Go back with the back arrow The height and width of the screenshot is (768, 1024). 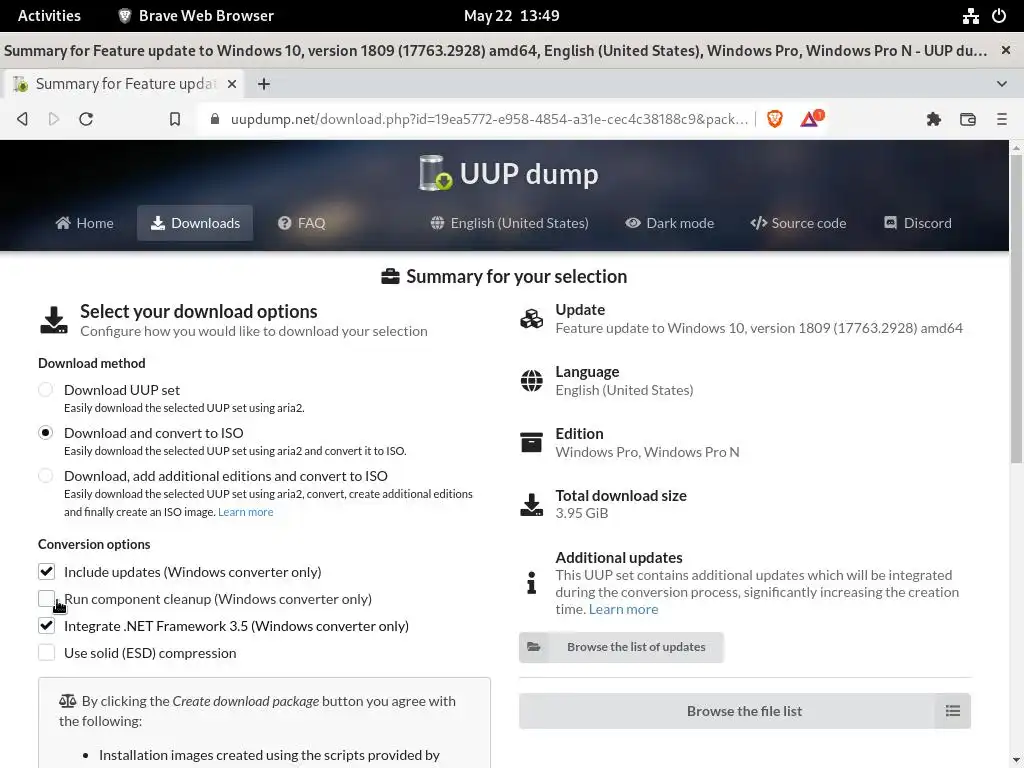click(22, 119)
